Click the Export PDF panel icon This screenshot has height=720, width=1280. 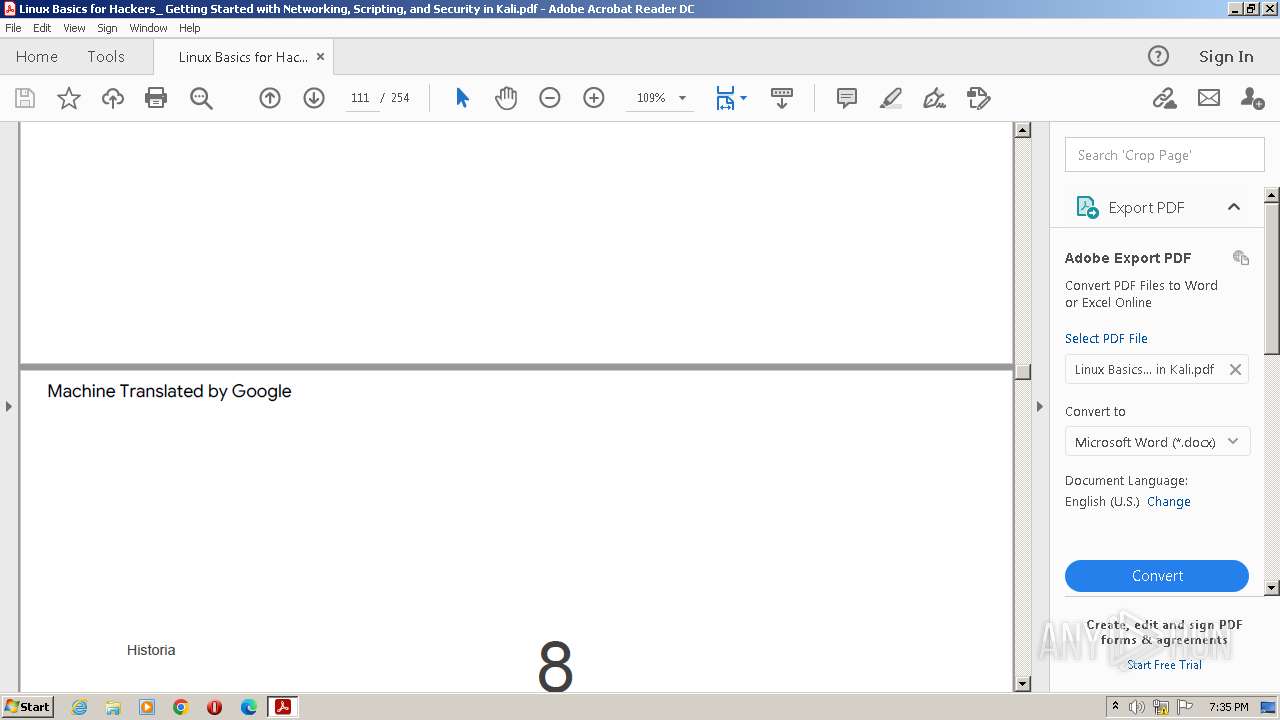[1087, 207]
